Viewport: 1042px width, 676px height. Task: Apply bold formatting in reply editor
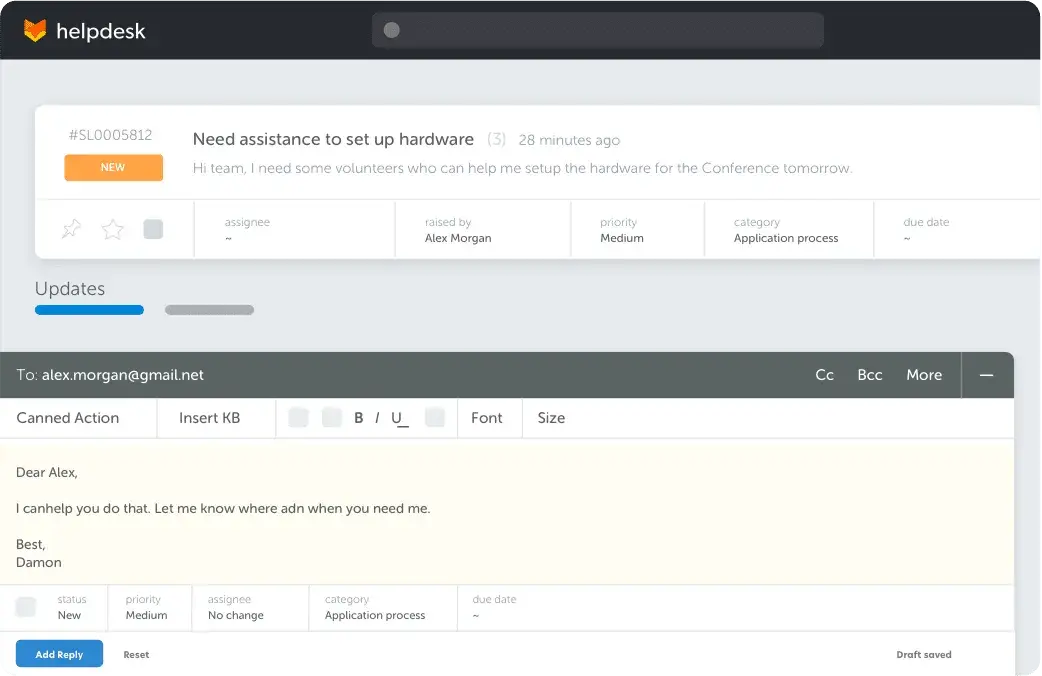click(358, 418)
